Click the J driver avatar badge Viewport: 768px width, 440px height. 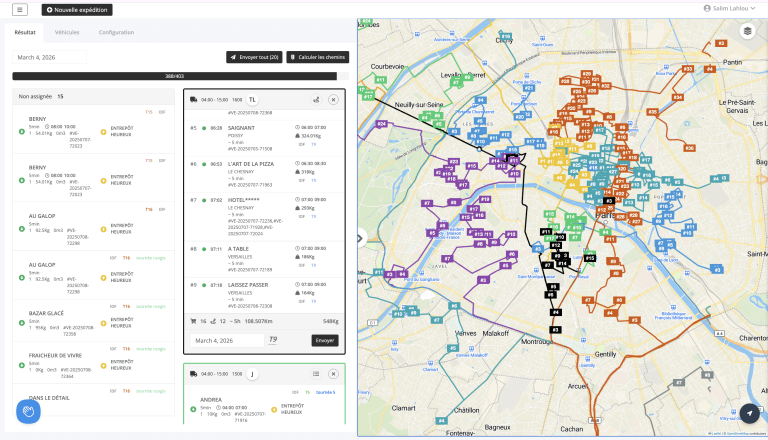(253, 374)
